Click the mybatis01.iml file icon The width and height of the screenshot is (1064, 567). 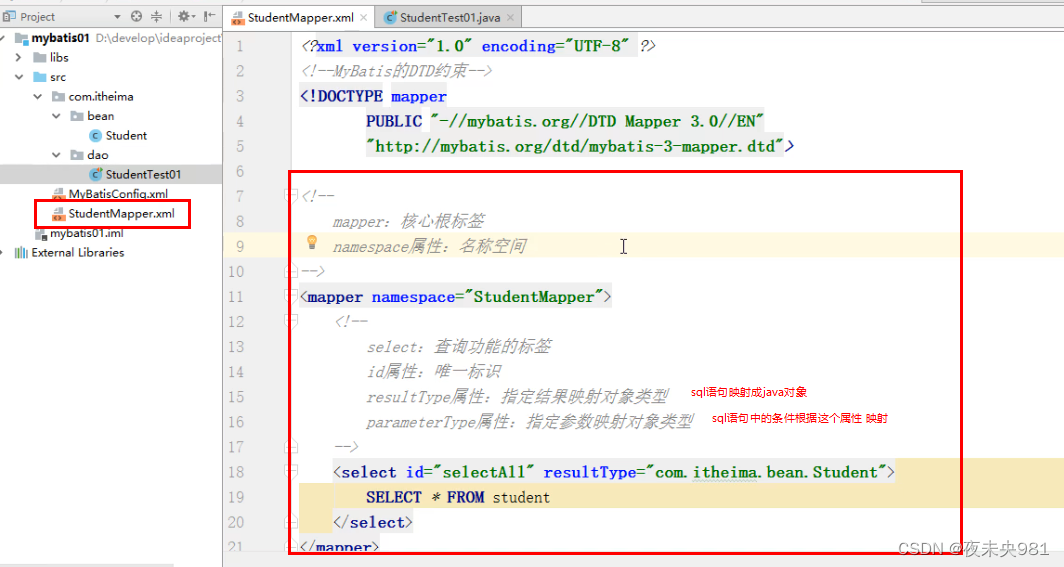tap(40, 234)
